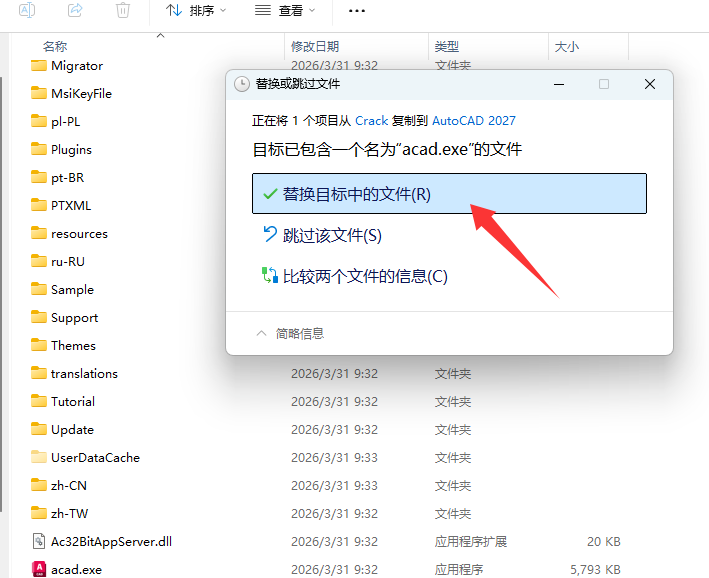Select the zh-TW folder icon
Viewport: 709px width, 578px height.
tap(39, 513)
